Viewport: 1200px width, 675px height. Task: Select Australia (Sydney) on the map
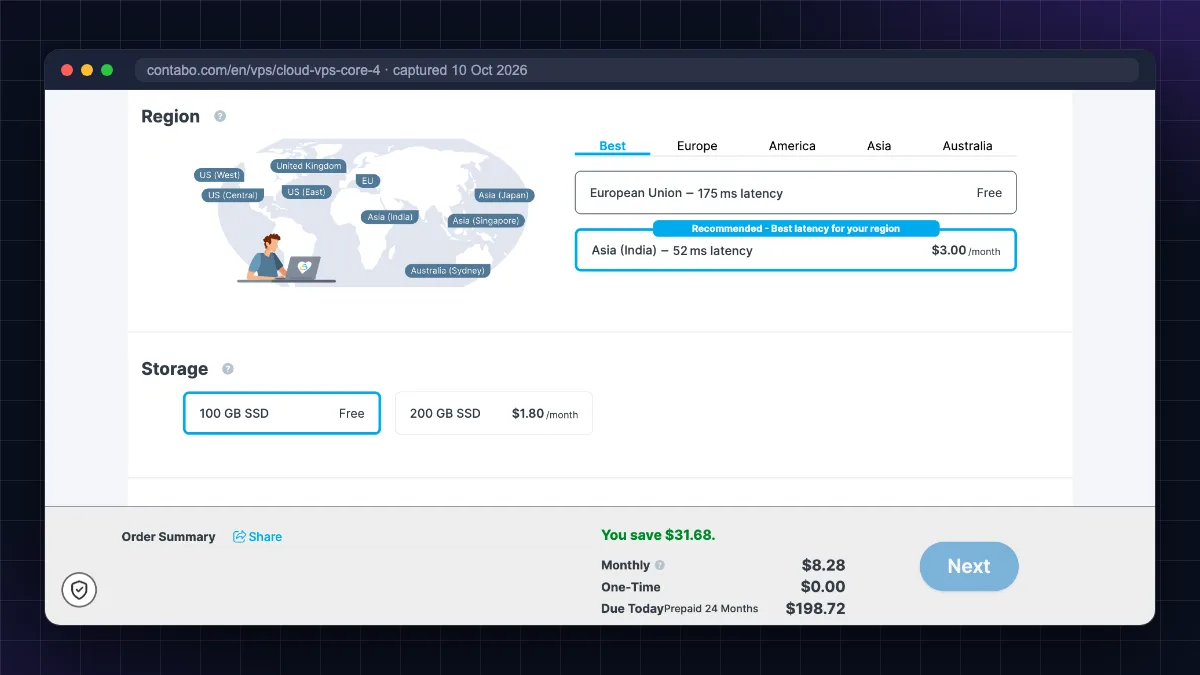(448, 271)
